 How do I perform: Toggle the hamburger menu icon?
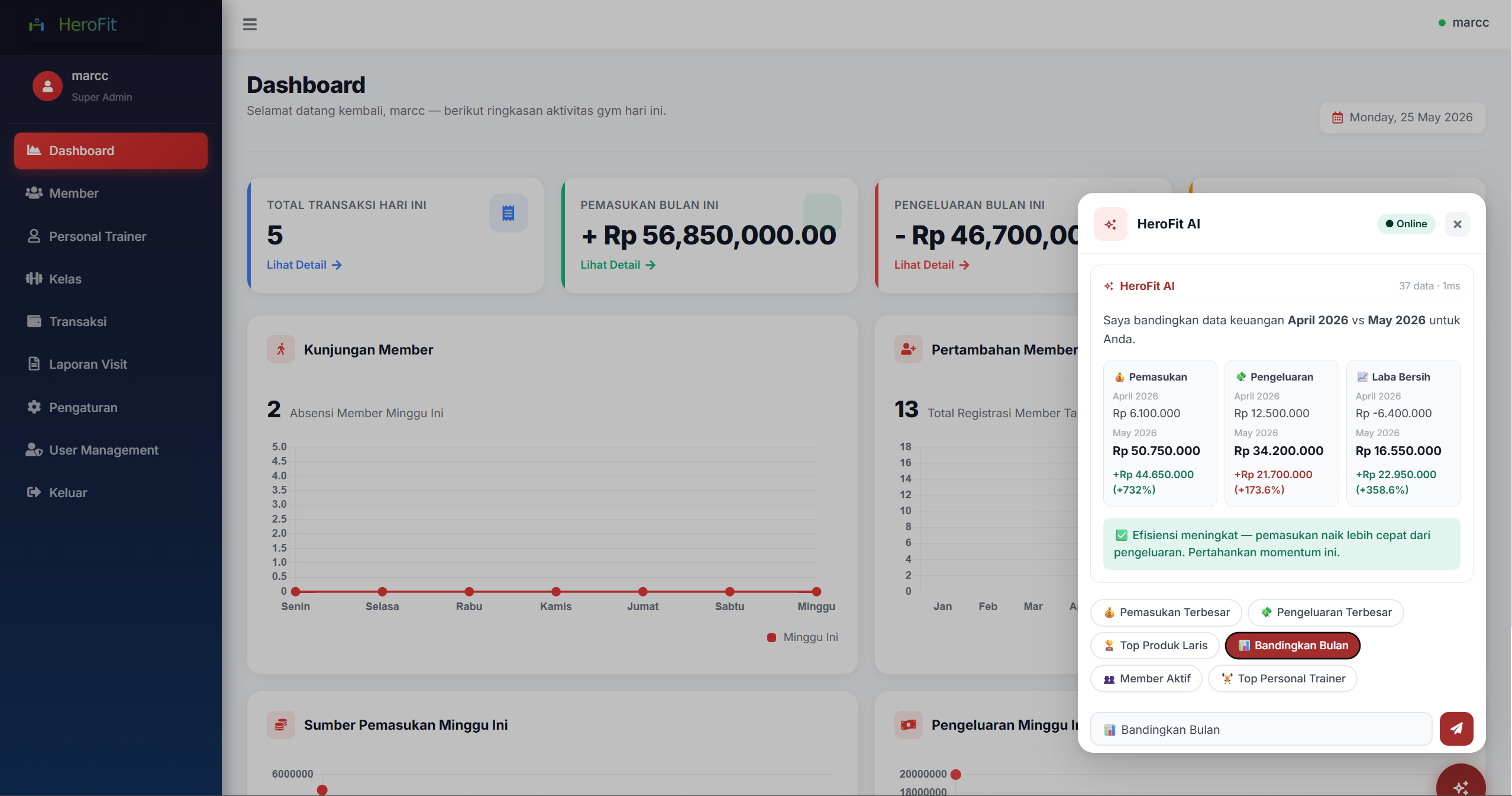(250, 24)
